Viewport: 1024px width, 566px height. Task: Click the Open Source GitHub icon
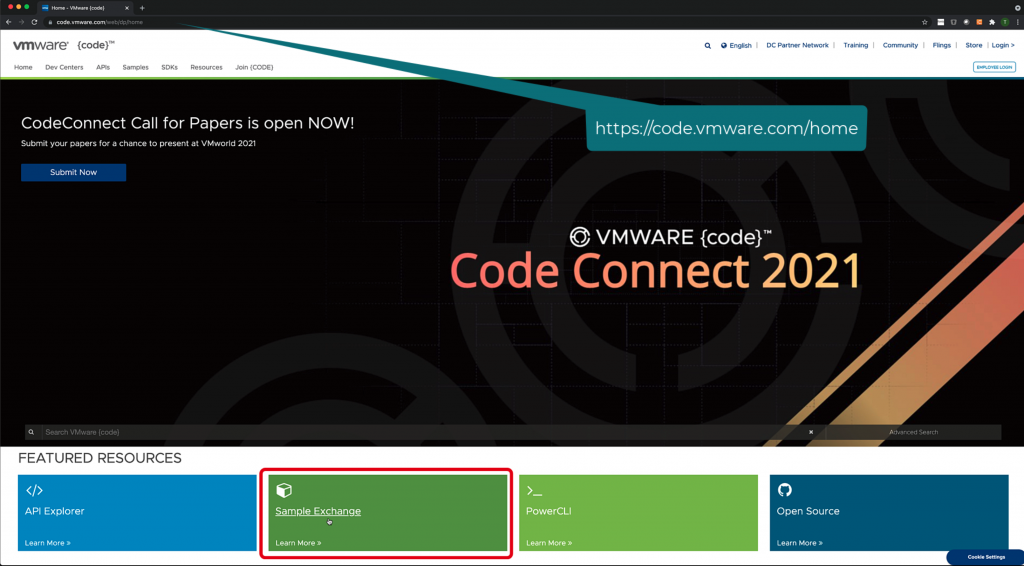pyautogui.click(x=784, y=490)
